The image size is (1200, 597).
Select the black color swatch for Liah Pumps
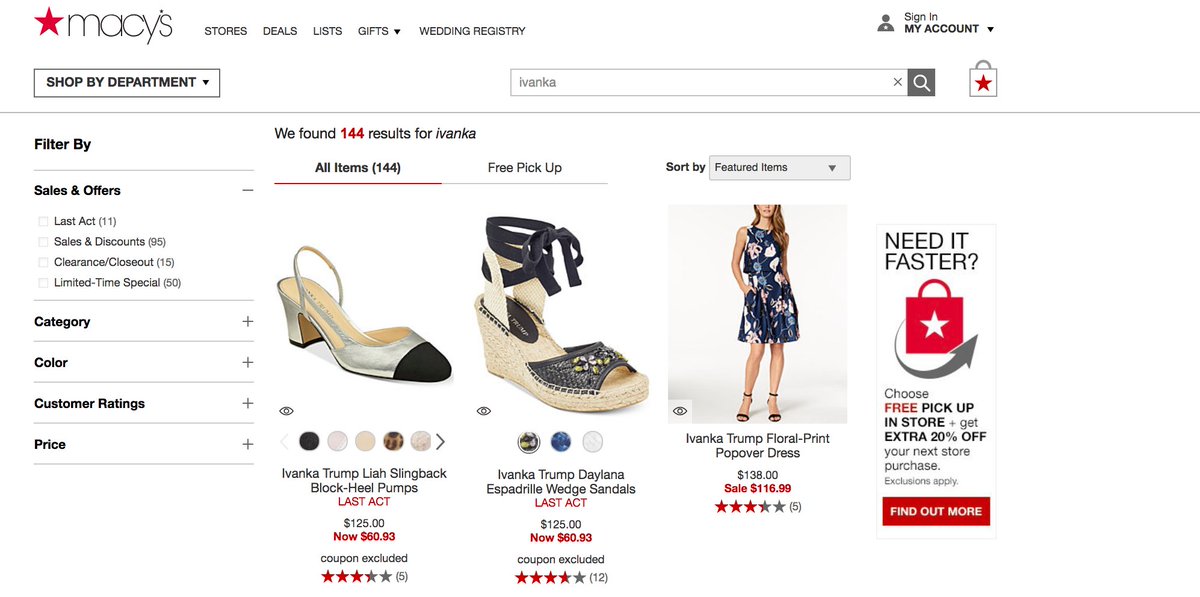click(x=309, y=441)
